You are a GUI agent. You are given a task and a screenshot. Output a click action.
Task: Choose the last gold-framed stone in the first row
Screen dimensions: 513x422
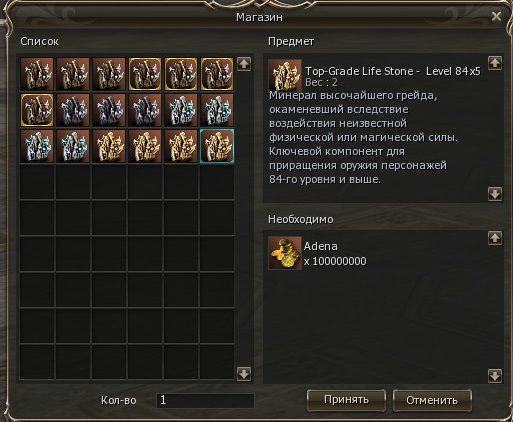tap(217, 74)
